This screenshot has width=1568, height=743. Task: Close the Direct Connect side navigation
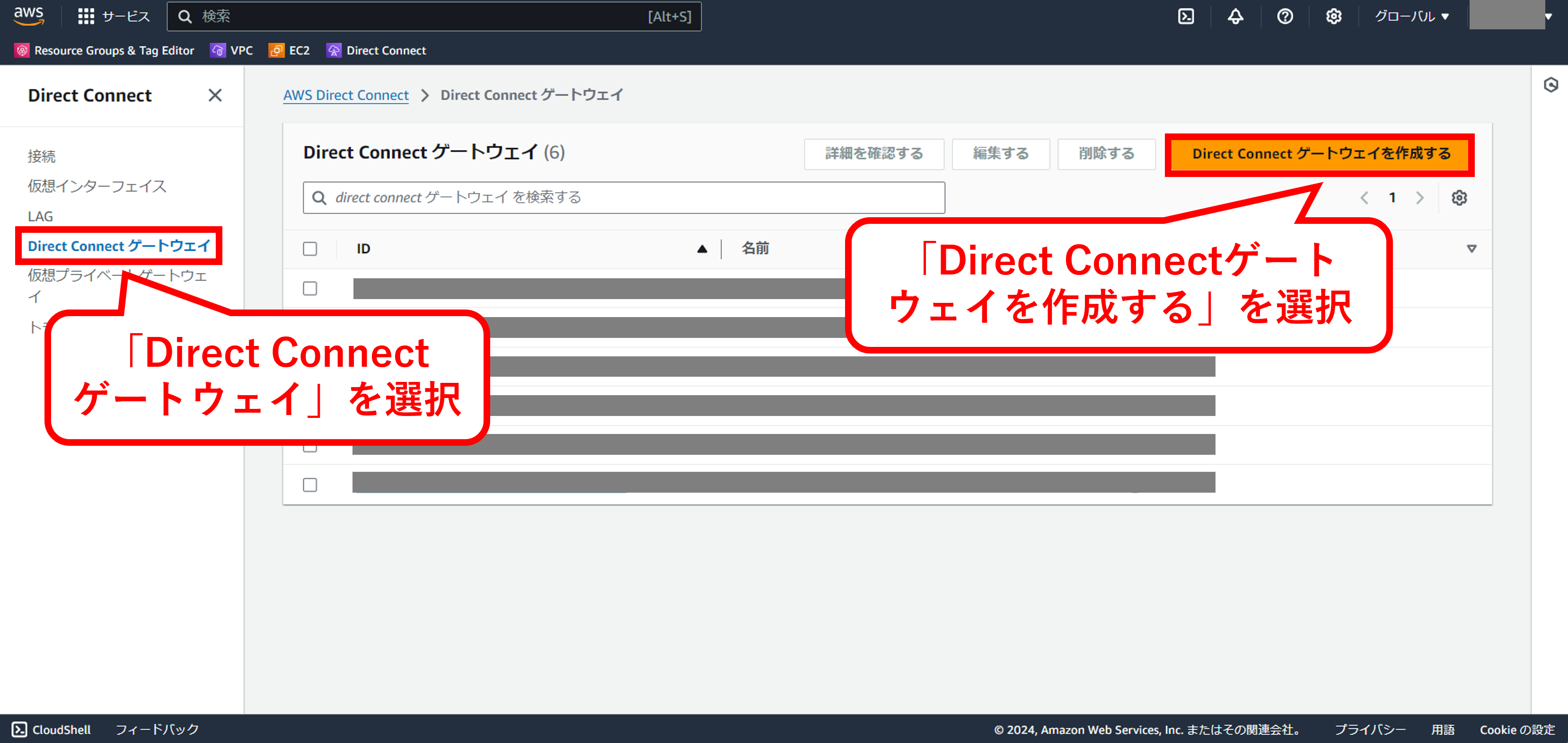tap(215, 95)
